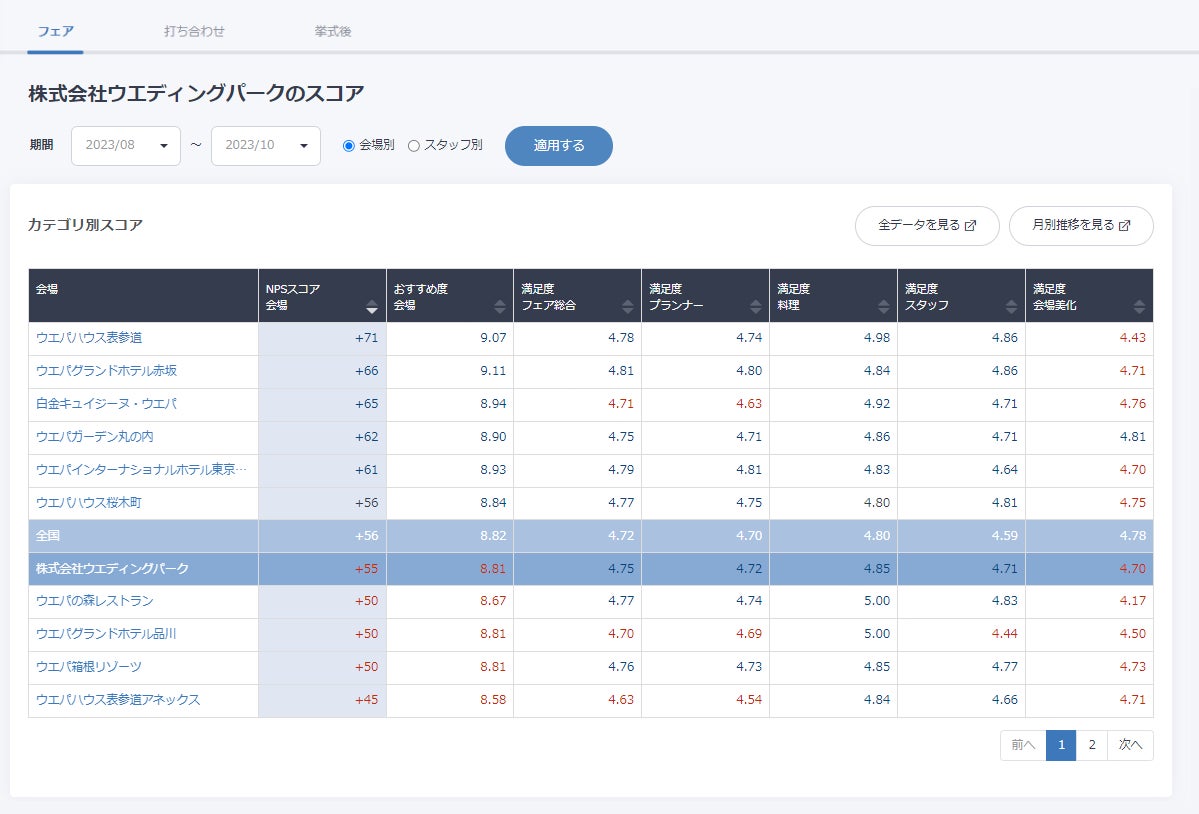The width and height of the screenshot is (1199, 814).
Task: Select the 会場別 radio option
Action: 349,146
